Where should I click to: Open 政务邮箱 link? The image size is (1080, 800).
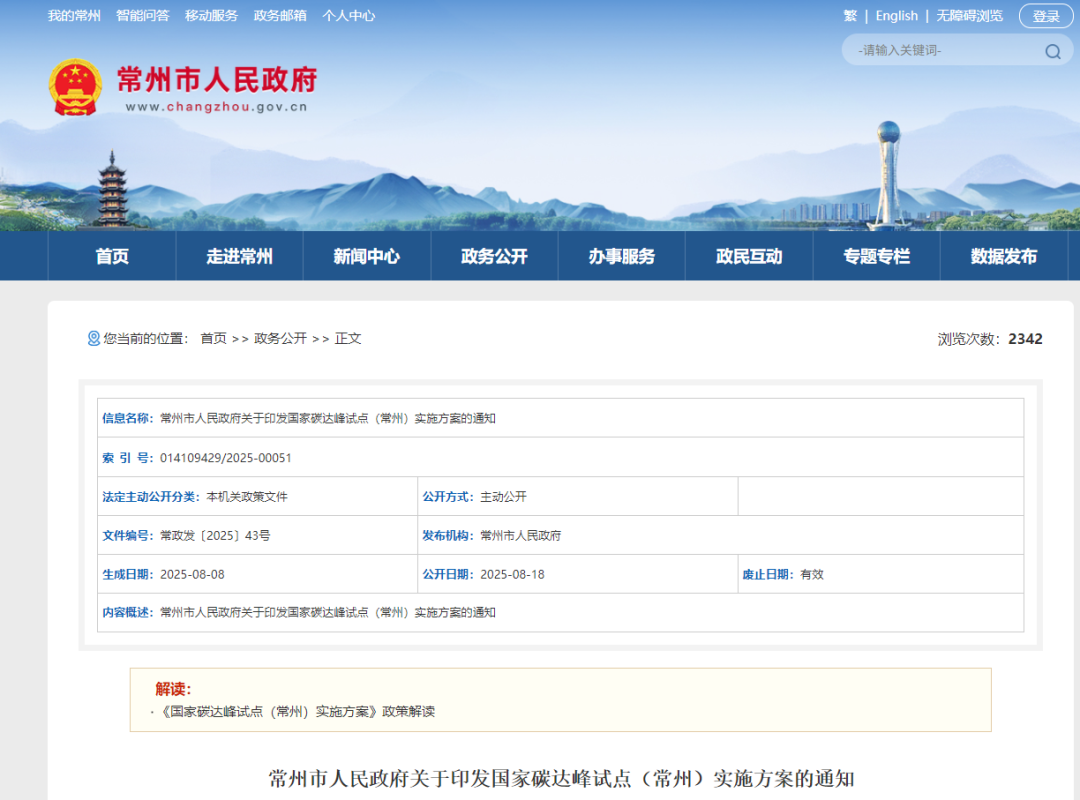pyautogui.click(x=280, y=16)
